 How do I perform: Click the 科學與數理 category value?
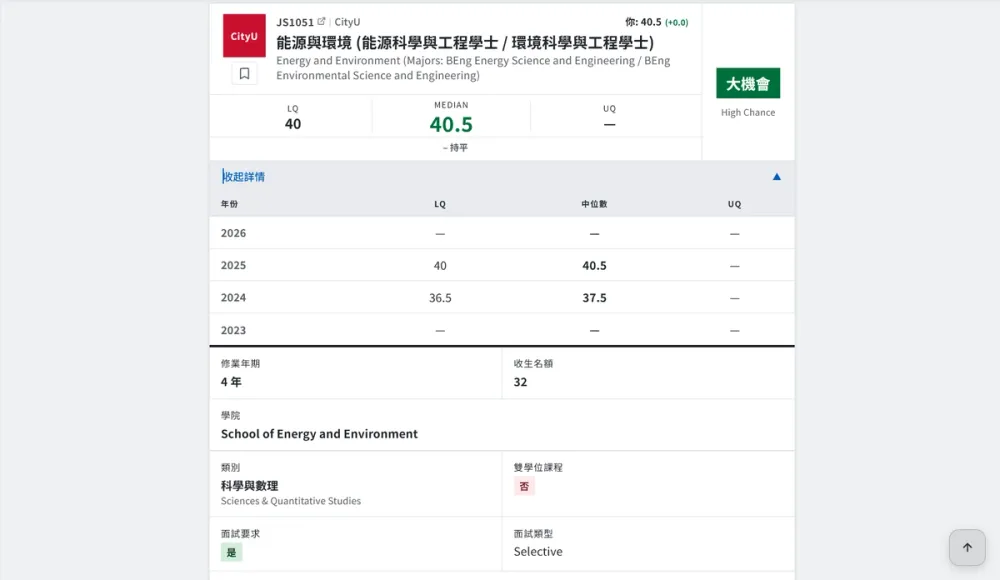click(x=249, y=486)
